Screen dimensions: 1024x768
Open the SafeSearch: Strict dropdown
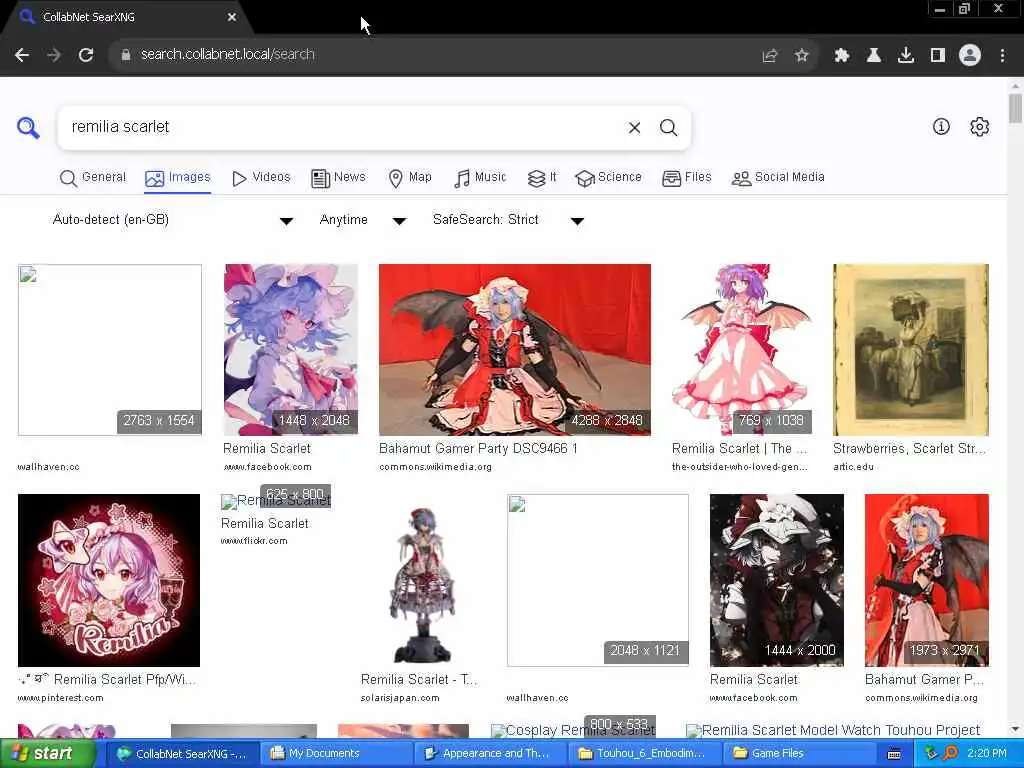click(x=508, y=220)
